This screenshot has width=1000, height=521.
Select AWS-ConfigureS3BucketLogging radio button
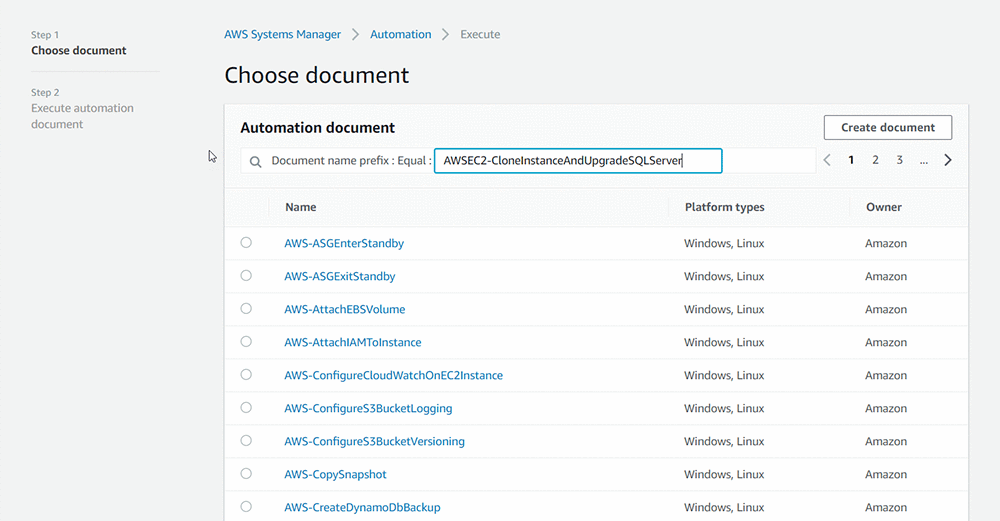click(246, 408)
